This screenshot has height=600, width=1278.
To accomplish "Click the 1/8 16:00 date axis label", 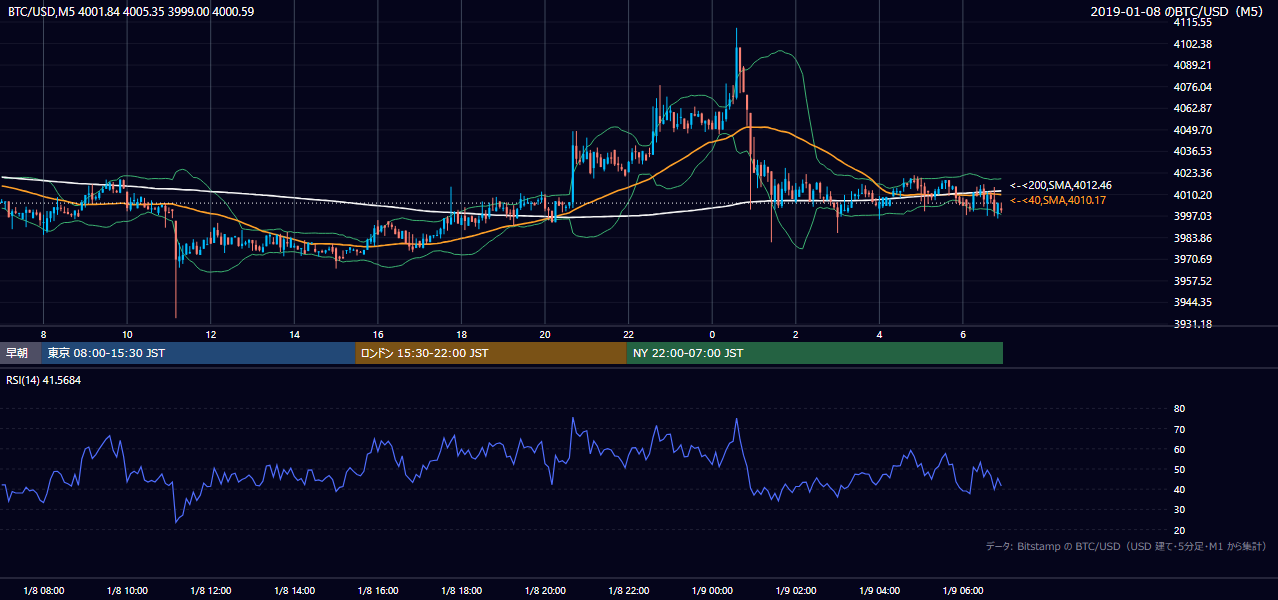I will [378, 591].
